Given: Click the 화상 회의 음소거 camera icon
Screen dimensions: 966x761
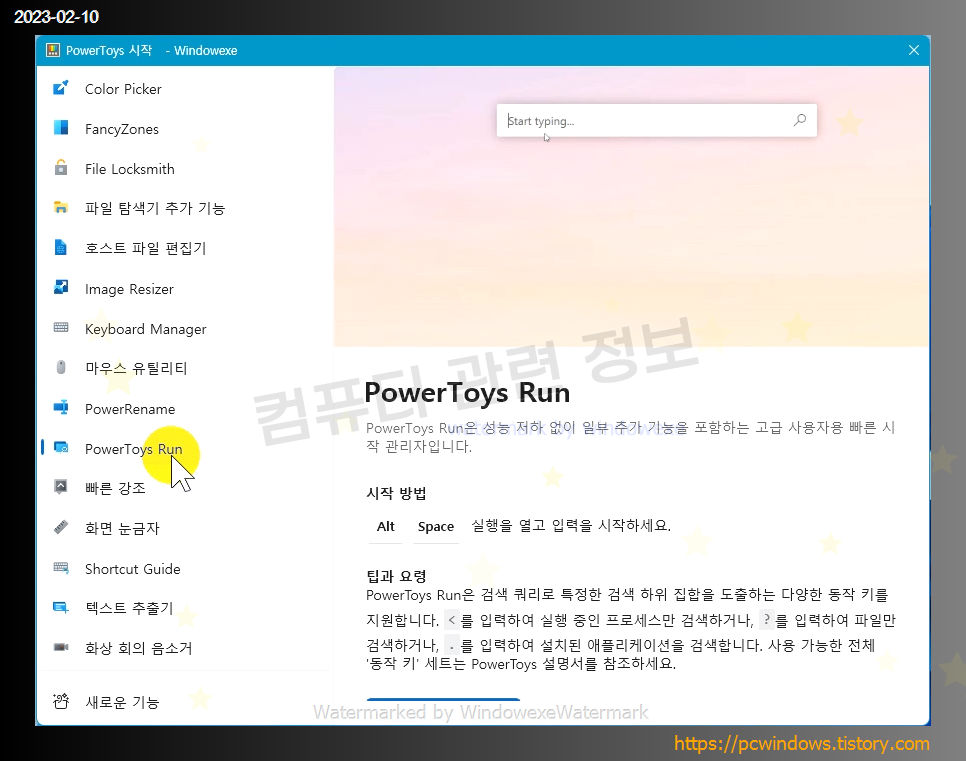Looking at the screenshot, I should click(60, 647).
